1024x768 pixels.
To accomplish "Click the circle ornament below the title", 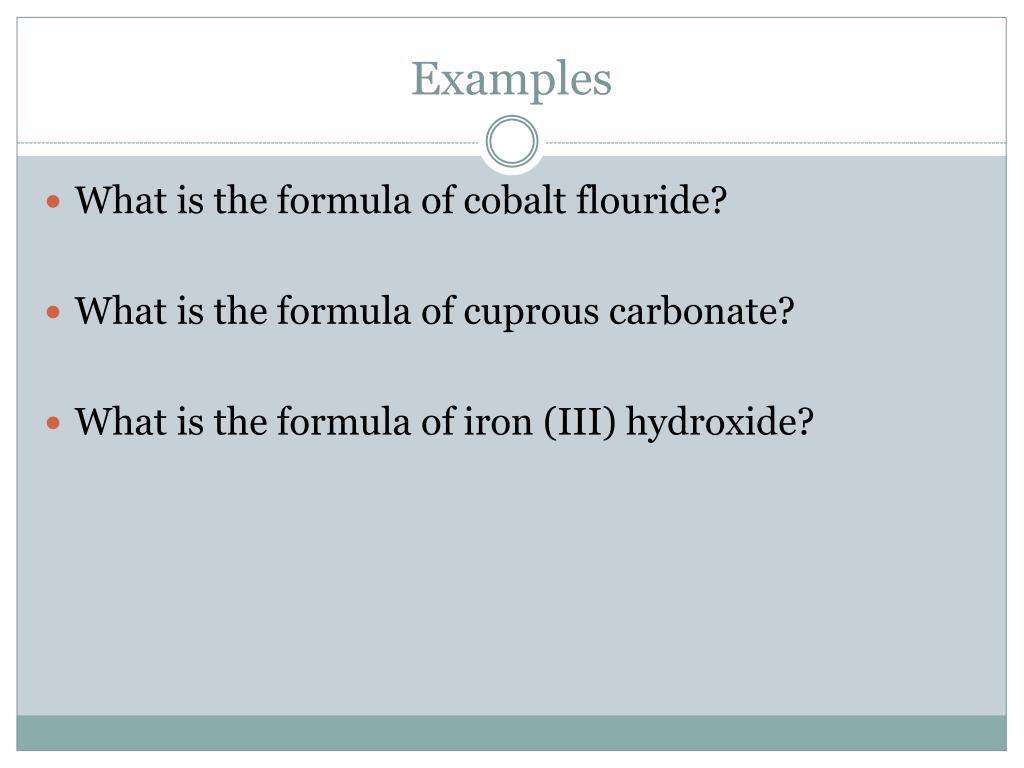I will point(512,142).
